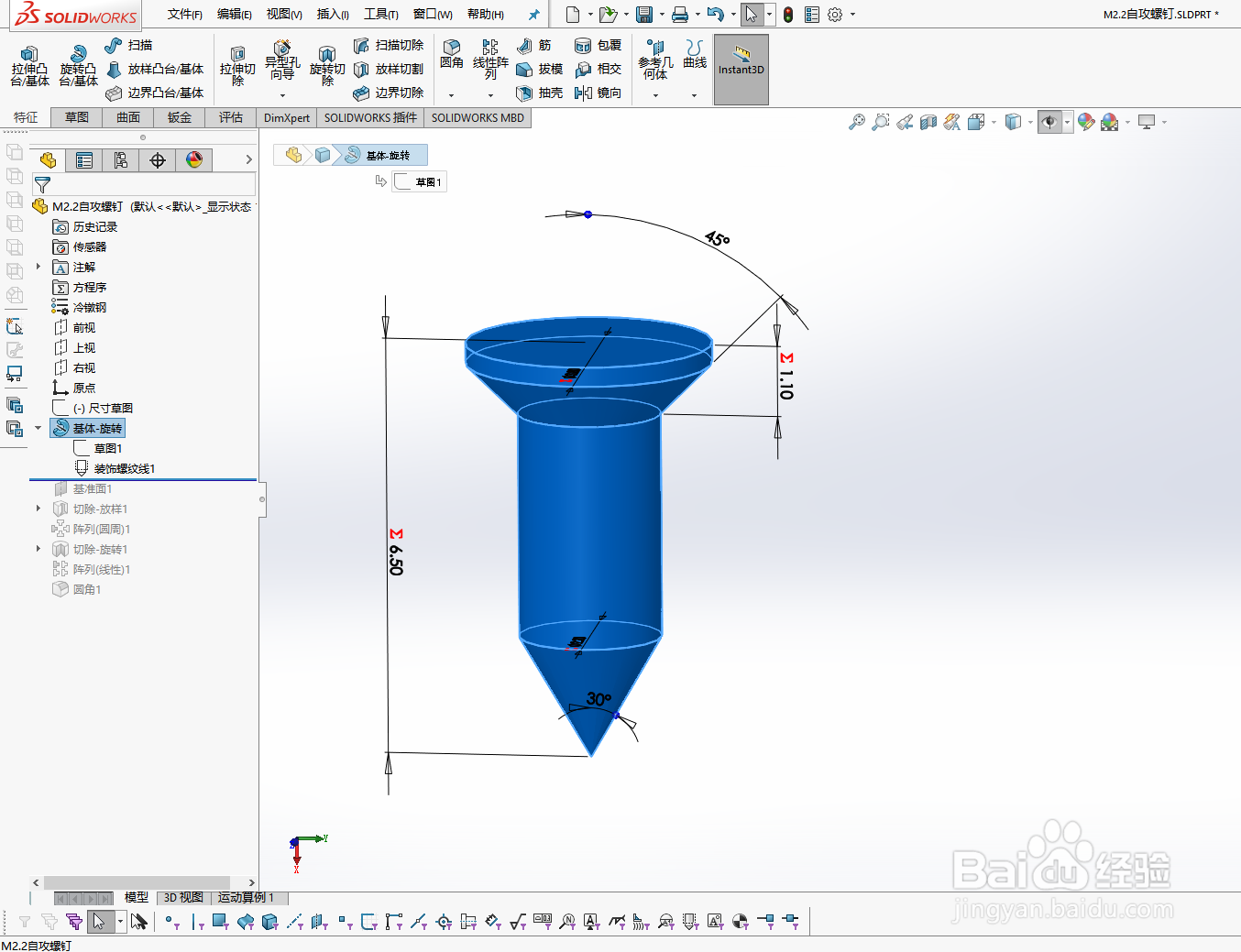The height and width of the screenshot is (952, 1241).
Task: Click the 6.50 dimension in the viewport
Action: 396,559
